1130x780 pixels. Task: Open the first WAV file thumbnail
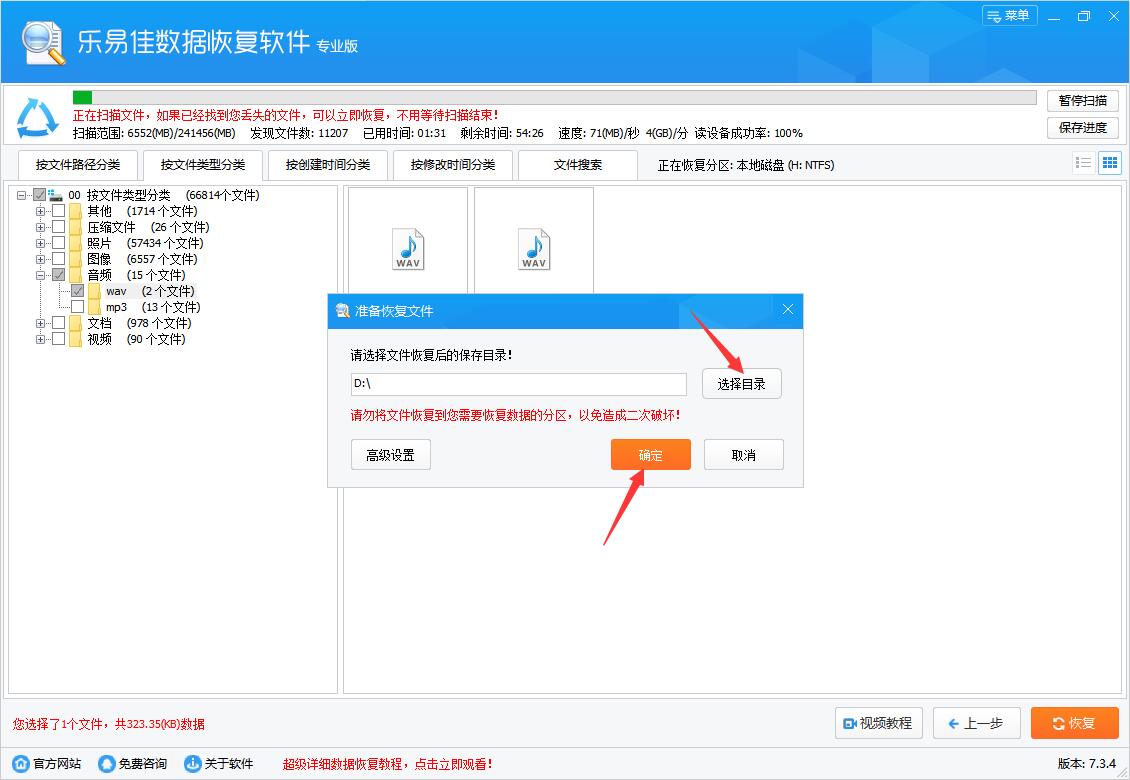pyautogui.click(x=408, y=249)
